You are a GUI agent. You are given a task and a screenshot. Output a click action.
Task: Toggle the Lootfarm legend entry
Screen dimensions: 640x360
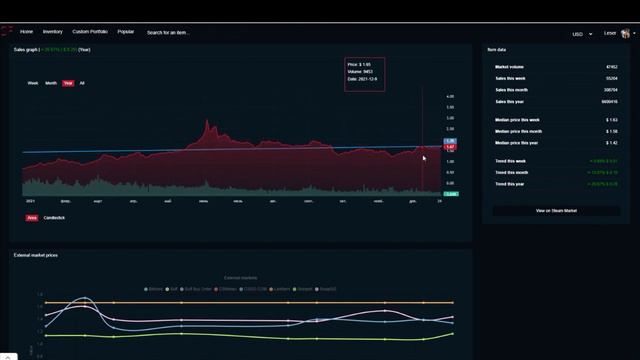pyautogui.click(x=280, y=289)
